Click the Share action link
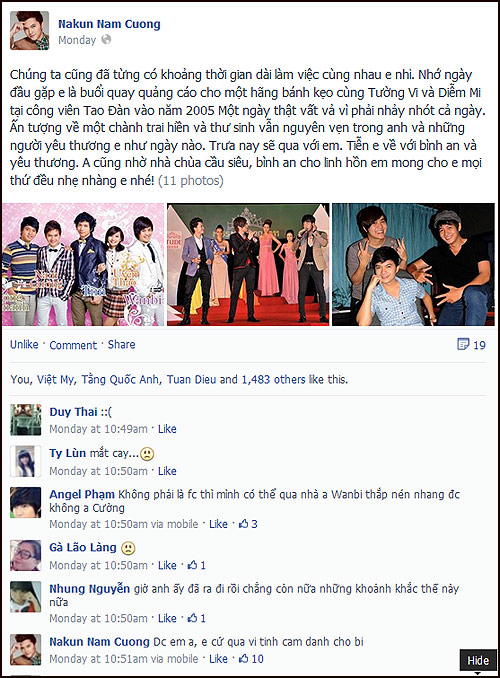Viewport: 500px width, 678px height. click(x=122, y=345)
